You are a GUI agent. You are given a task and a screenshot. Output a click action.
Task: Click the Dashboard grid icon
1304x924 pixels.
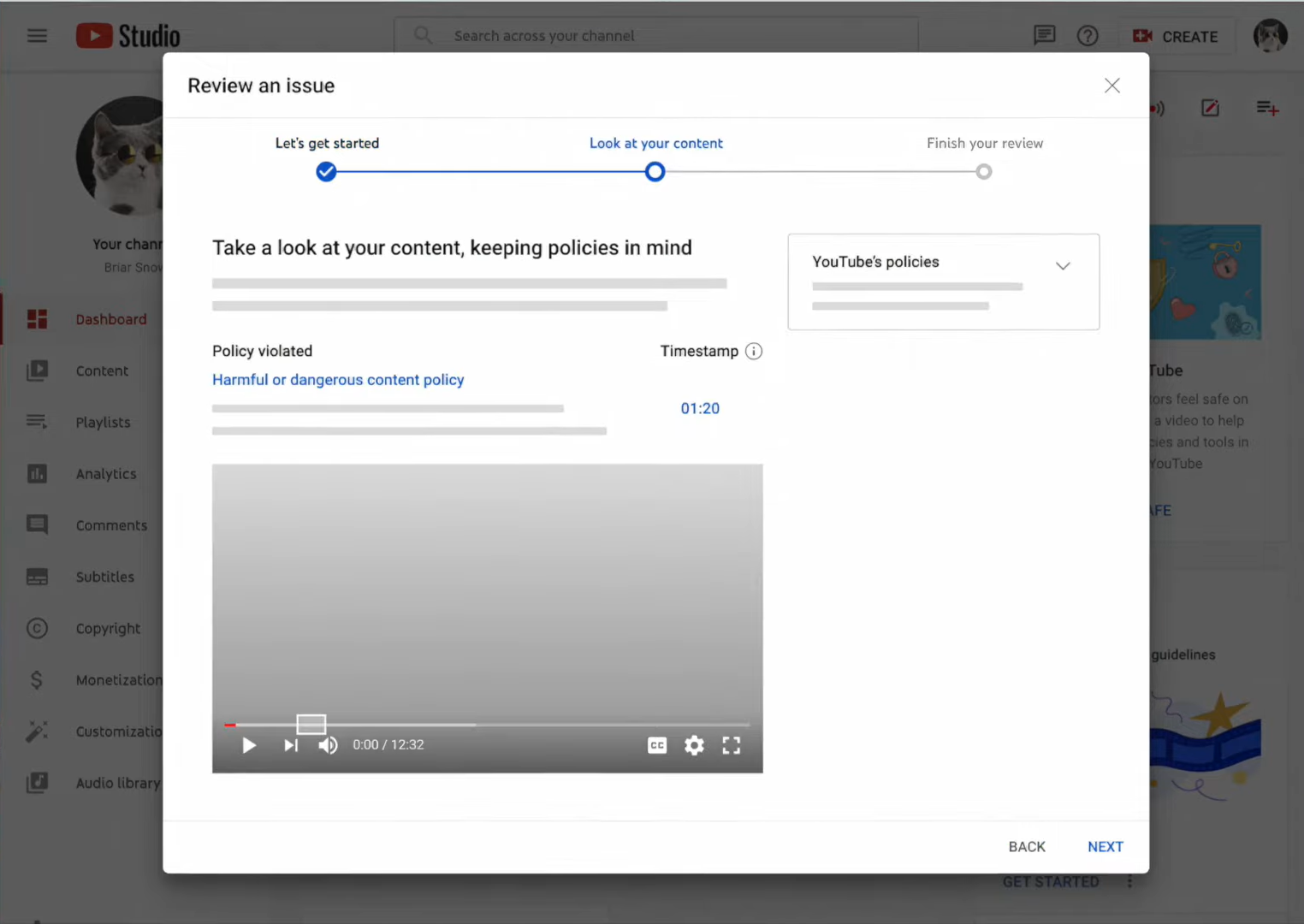(x=37, y=319)
